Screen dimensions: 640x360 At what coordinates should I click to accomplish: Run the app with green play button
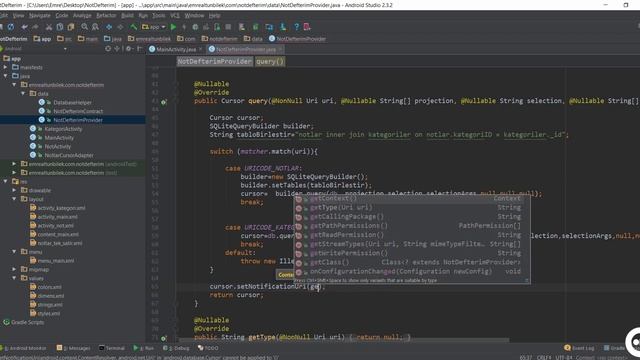[173, 27]
